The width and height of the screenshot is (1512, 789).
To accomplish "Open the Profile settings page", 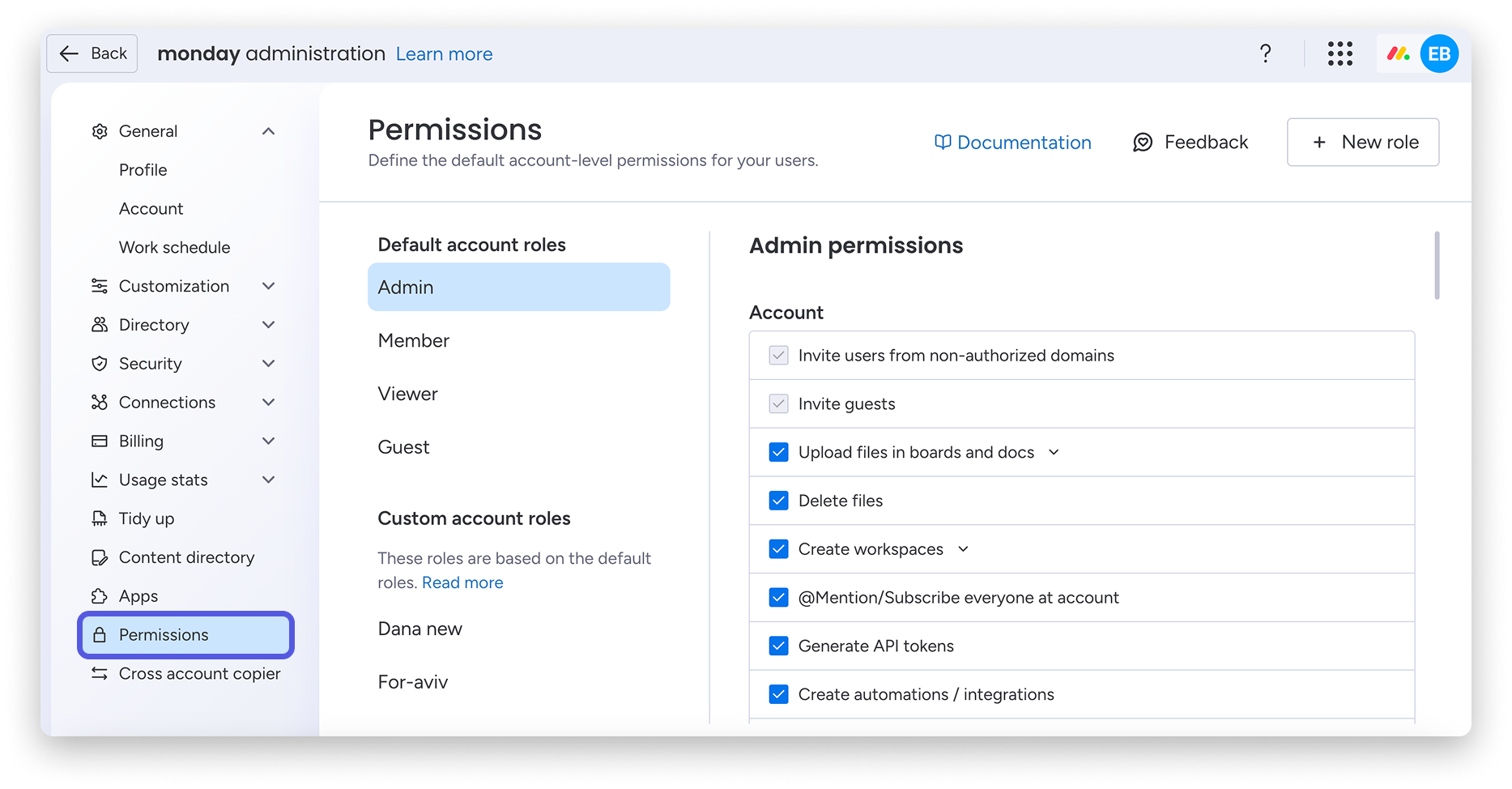I will tap(143, 170).
